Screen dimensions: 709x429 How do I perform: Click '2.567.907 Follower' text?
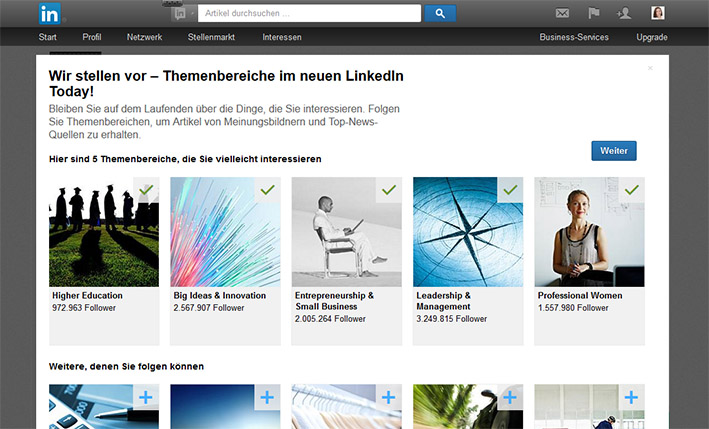(208, 308)
